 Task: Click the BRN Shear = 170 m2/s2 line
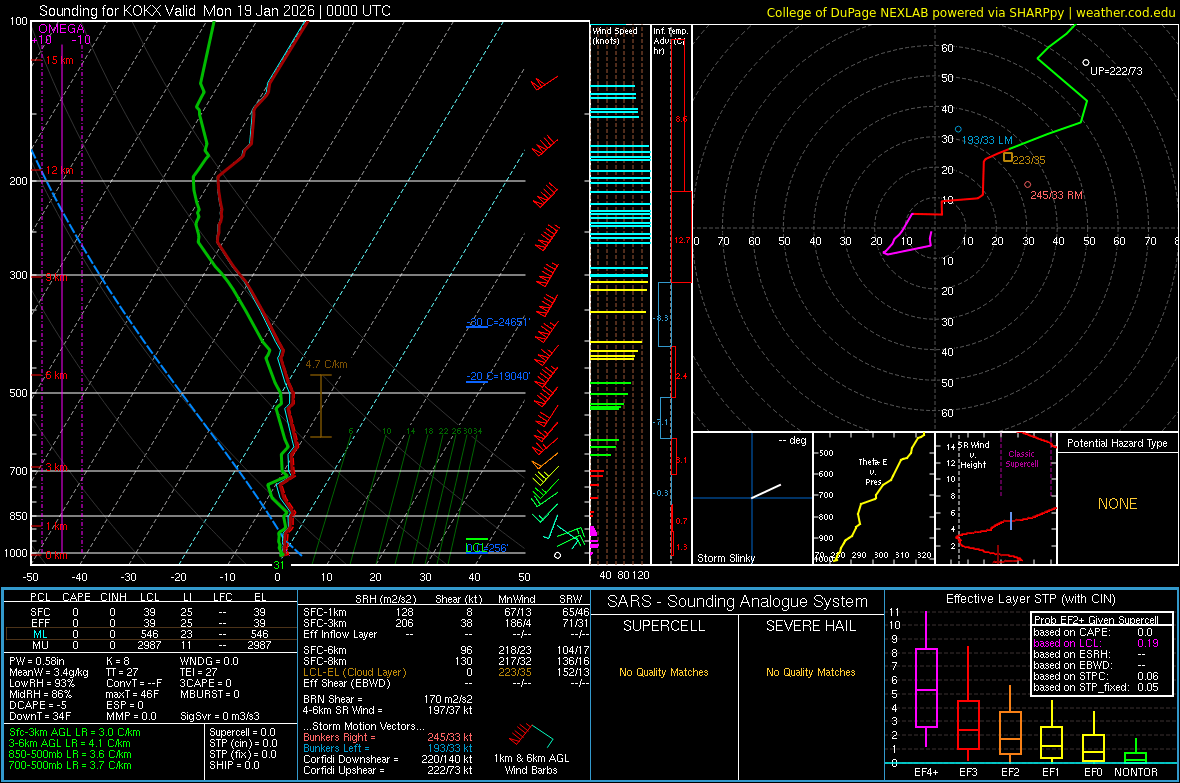click(388, 699)
